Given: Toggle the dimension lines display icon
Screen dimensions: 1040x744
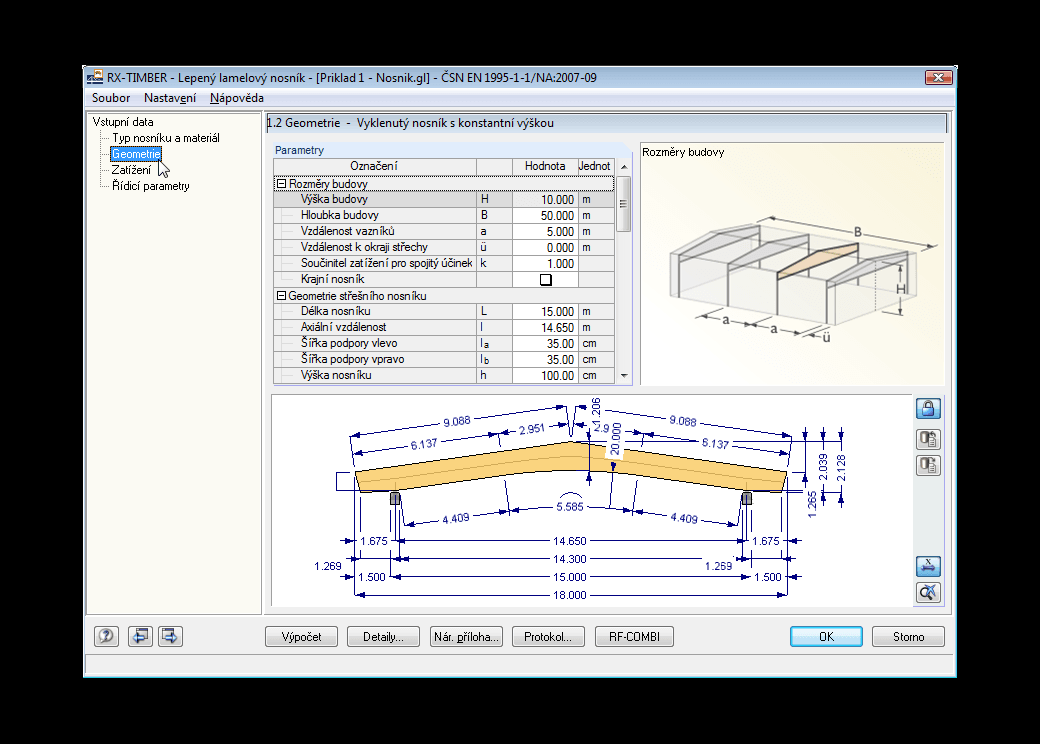Looking at the screenshot, I should click(928, 566).
